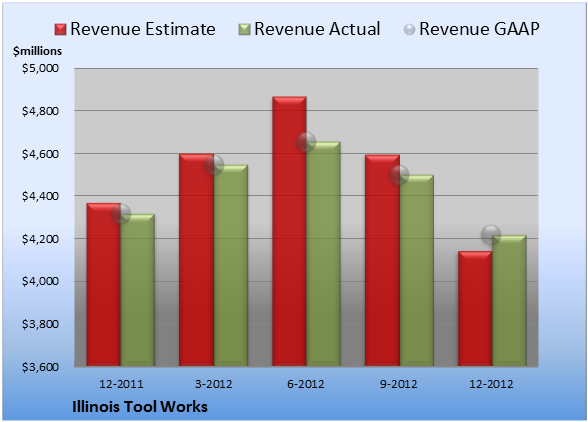The height and width of the screenshot is (422, 588).
Task: Select the red estimate bar for 3-2012
Action: pyautogui.click(x=196, y=260)
